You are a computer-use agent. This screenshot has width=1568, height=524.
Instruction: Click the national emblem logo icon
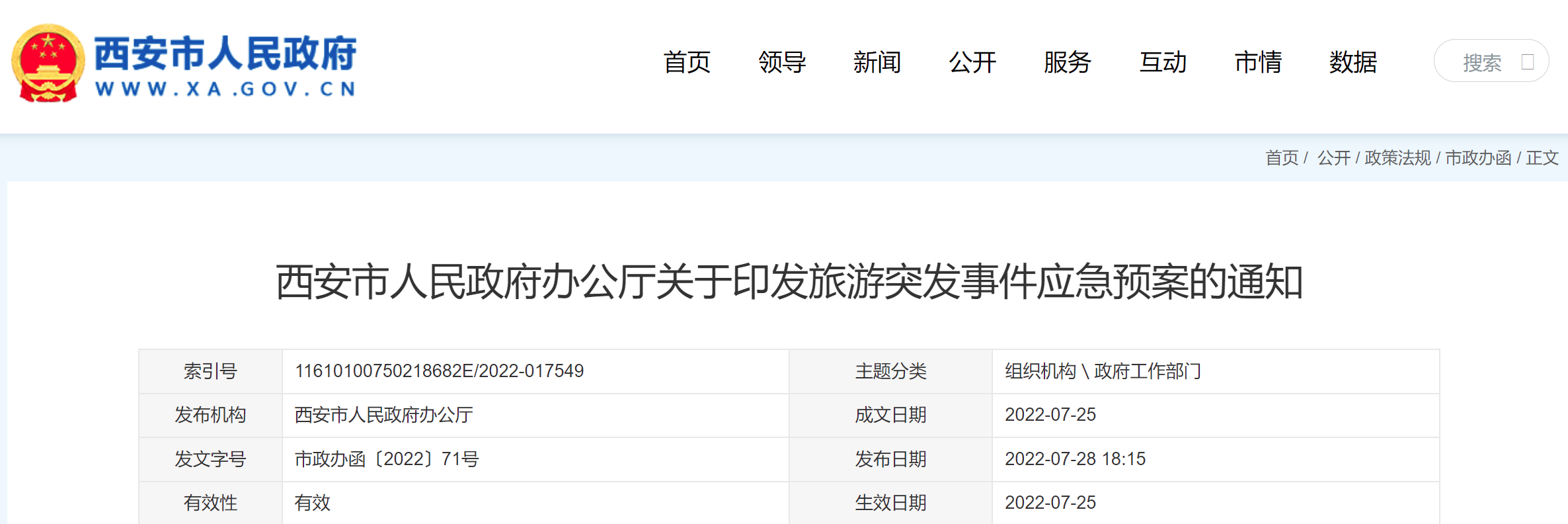[48, 63]
